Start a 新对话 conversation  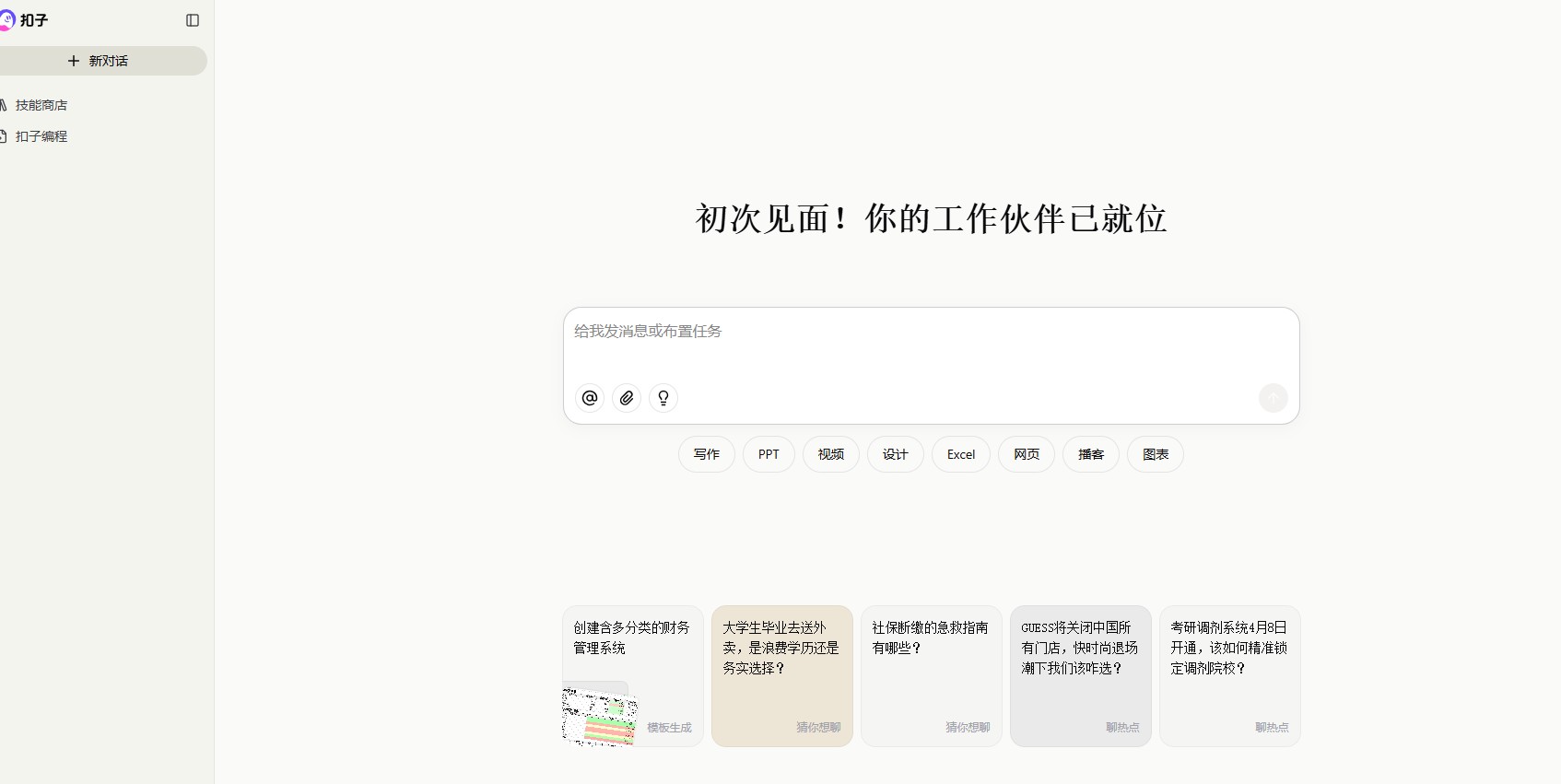point(99,61)
